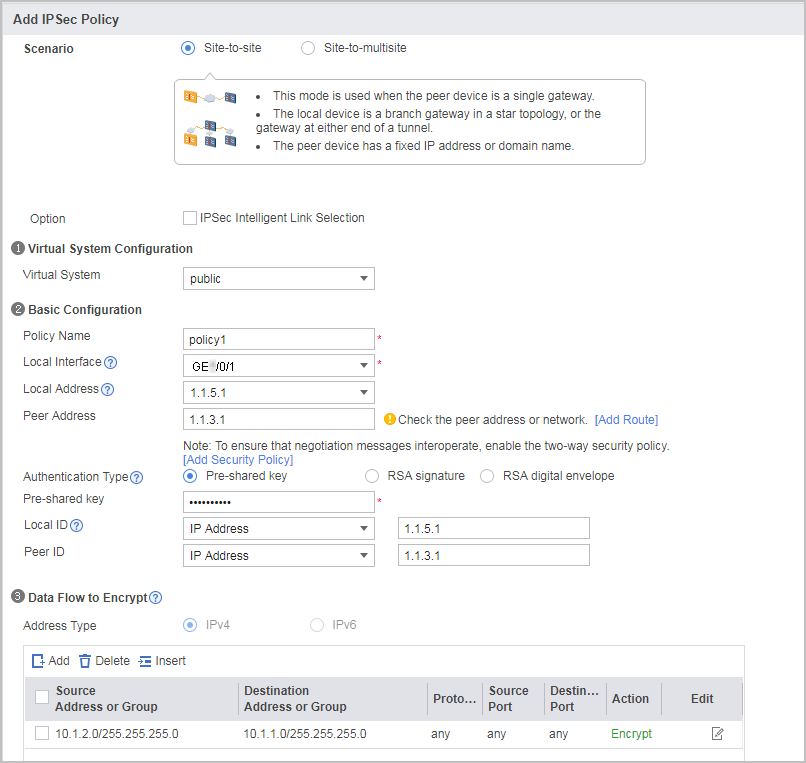Click the Local ID help icon

[76, 525]
